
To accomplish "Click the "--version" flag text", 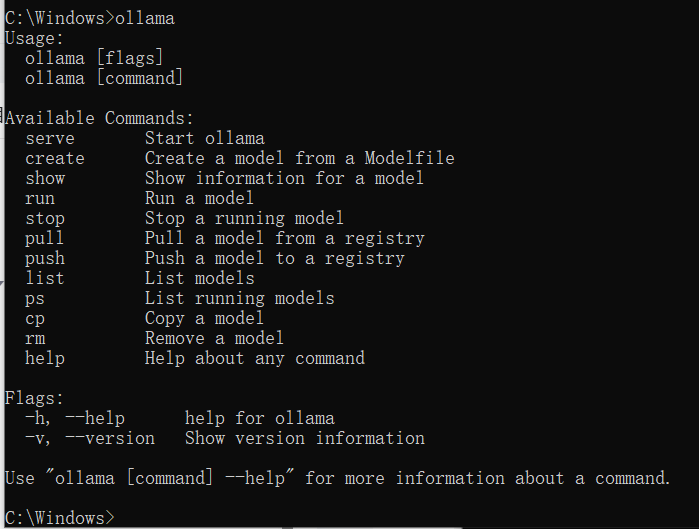I will (x=110, y=439).
